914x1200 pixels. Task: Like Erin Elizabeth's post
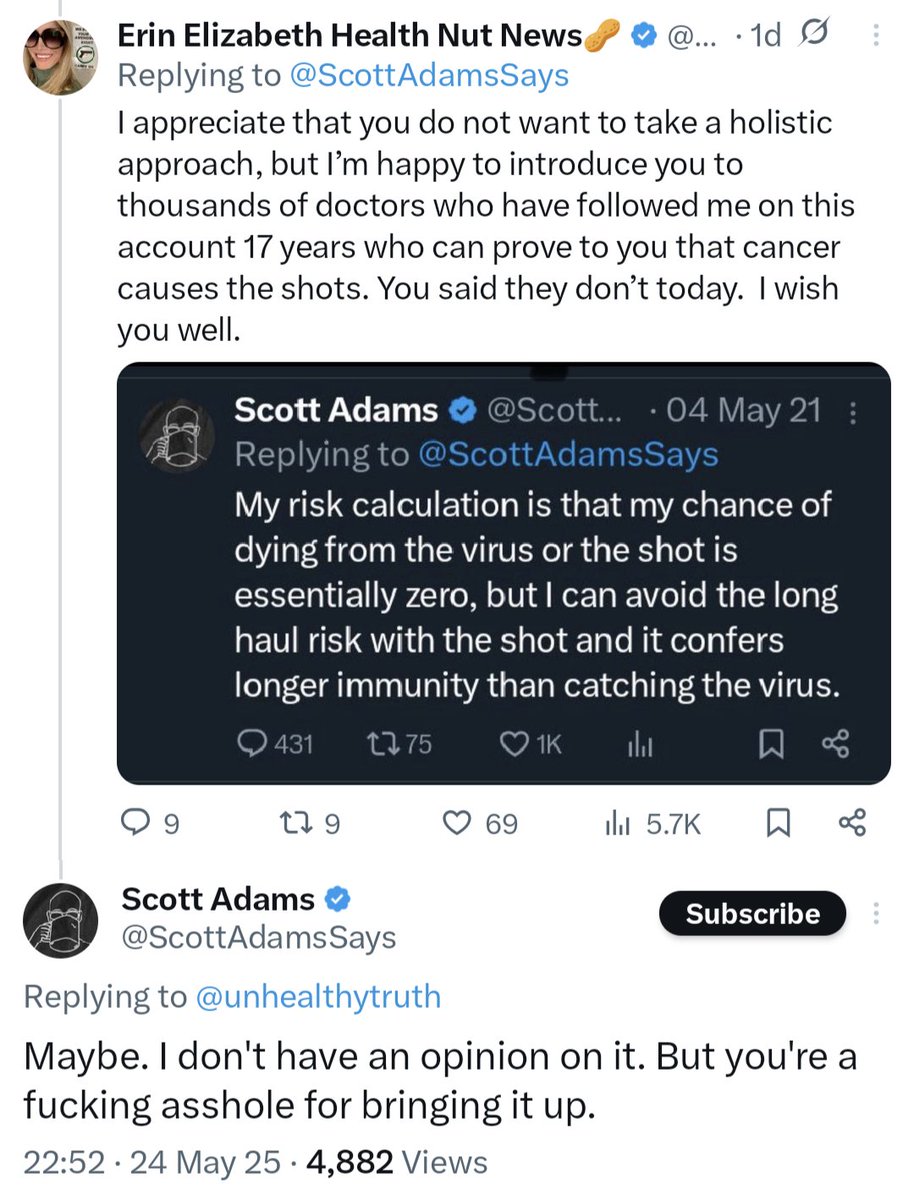pos(456,824)
